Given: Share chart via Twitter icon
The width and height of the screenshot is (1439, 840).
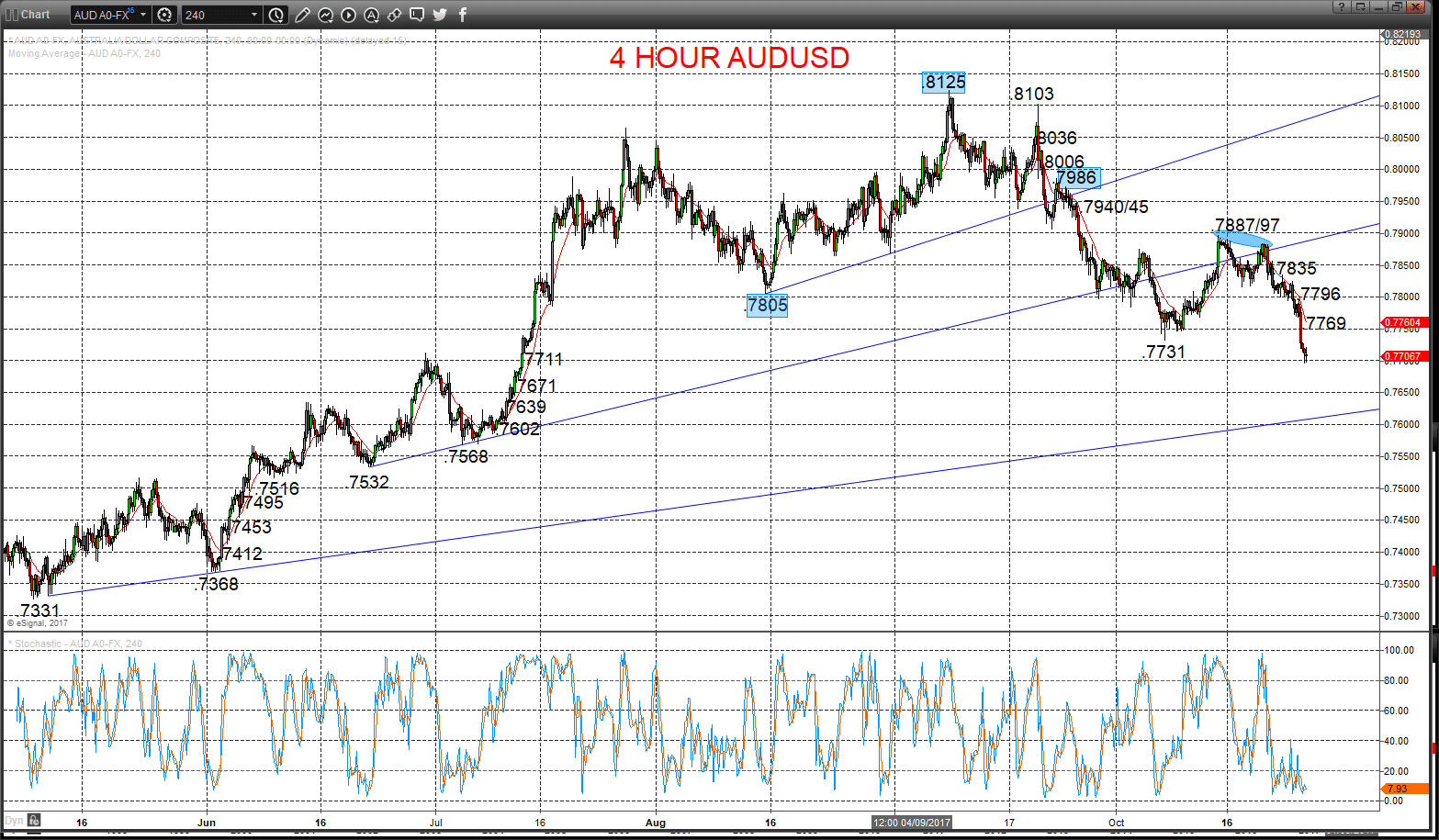Looking at the screenshot, I should click(439, 15).
